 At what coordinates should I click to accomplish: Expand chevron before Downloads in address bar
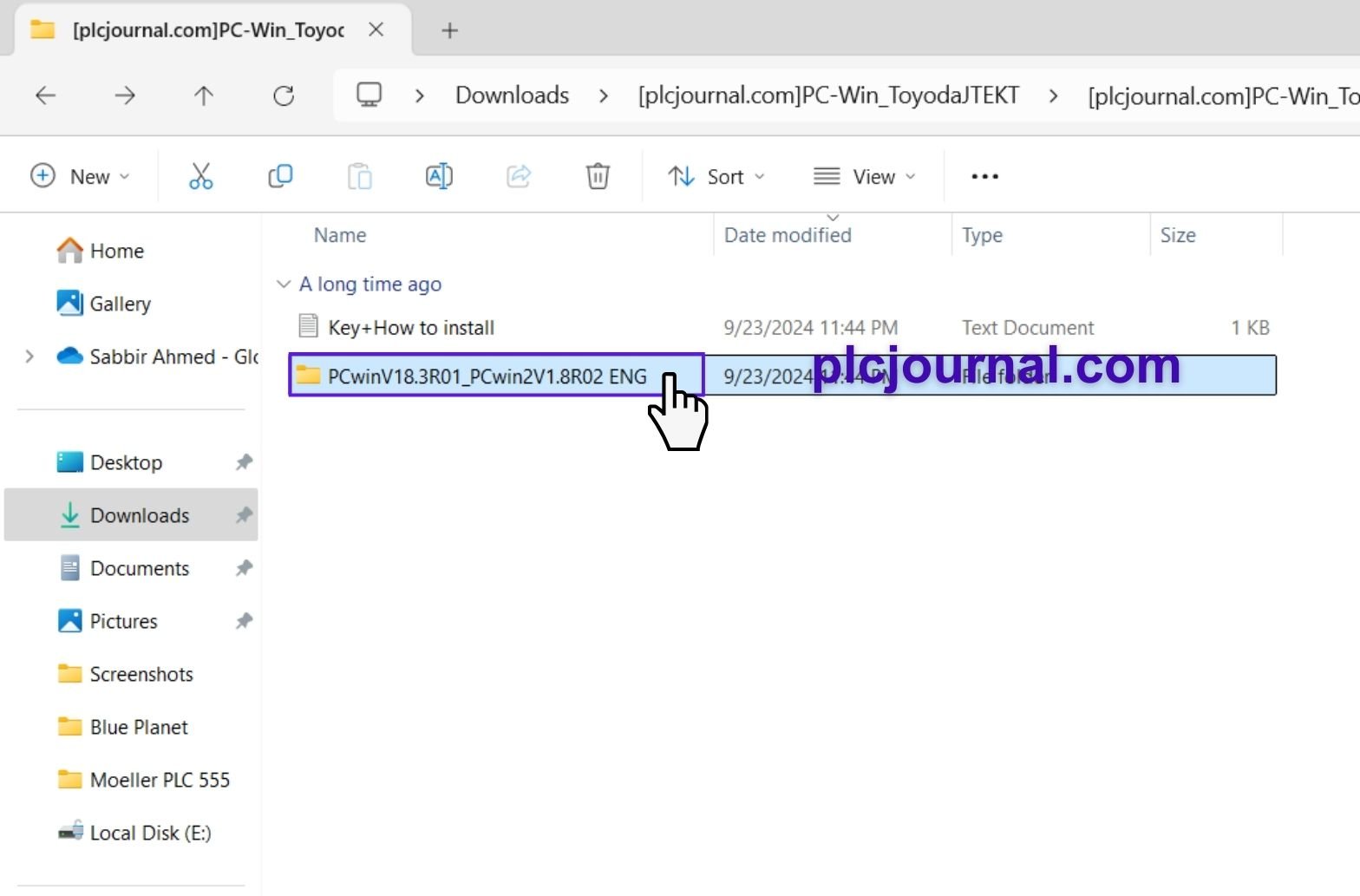(420, 95)
